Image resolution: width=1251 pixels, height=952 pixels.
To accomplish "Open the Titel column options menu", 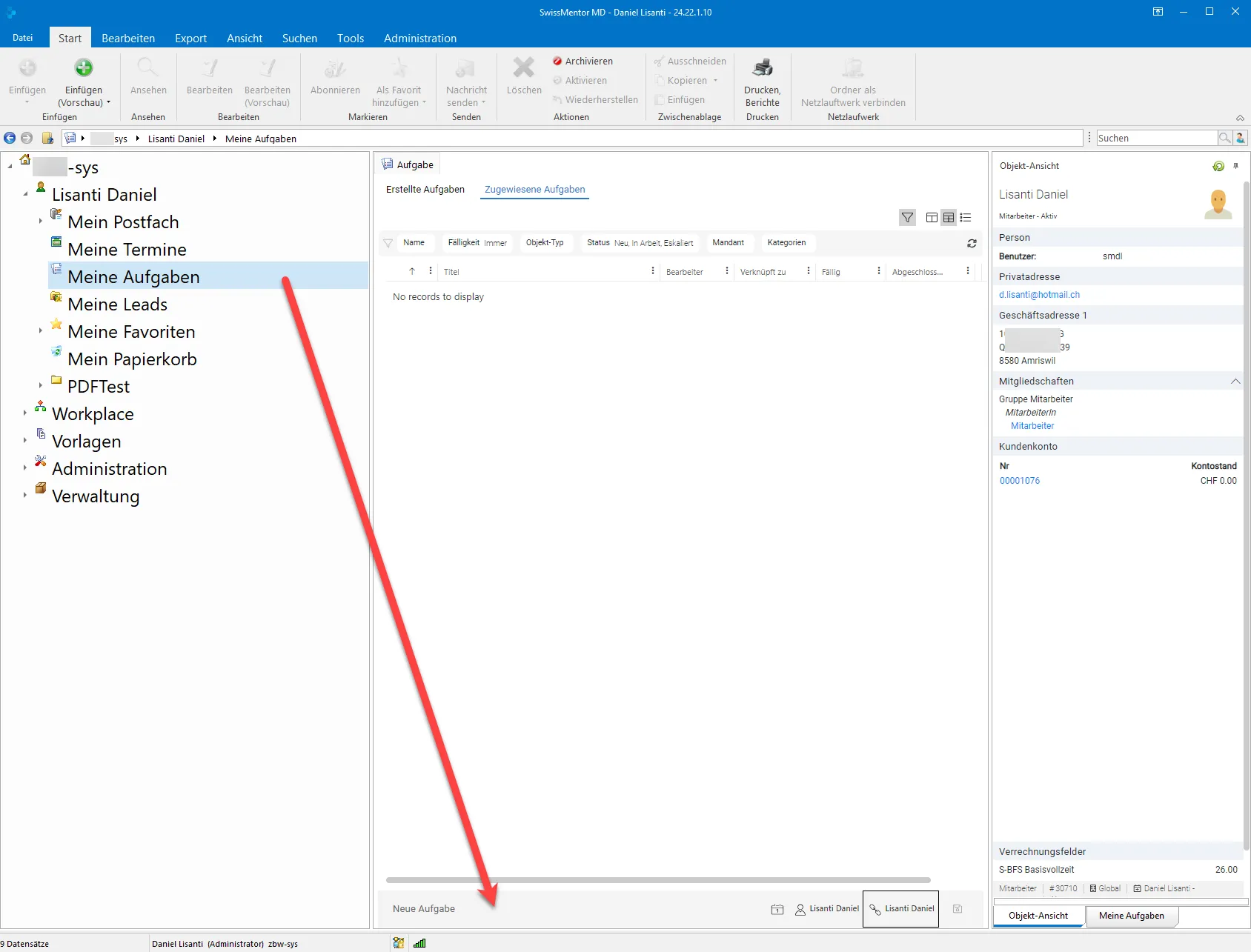I will pos(653,271).
